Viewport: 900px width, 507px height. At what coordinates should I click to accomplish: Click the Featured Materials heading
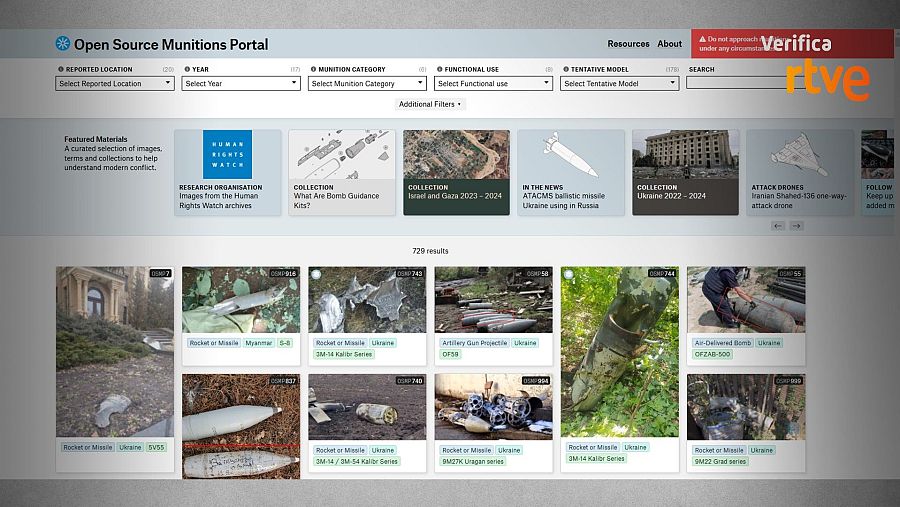click(96, 139)
